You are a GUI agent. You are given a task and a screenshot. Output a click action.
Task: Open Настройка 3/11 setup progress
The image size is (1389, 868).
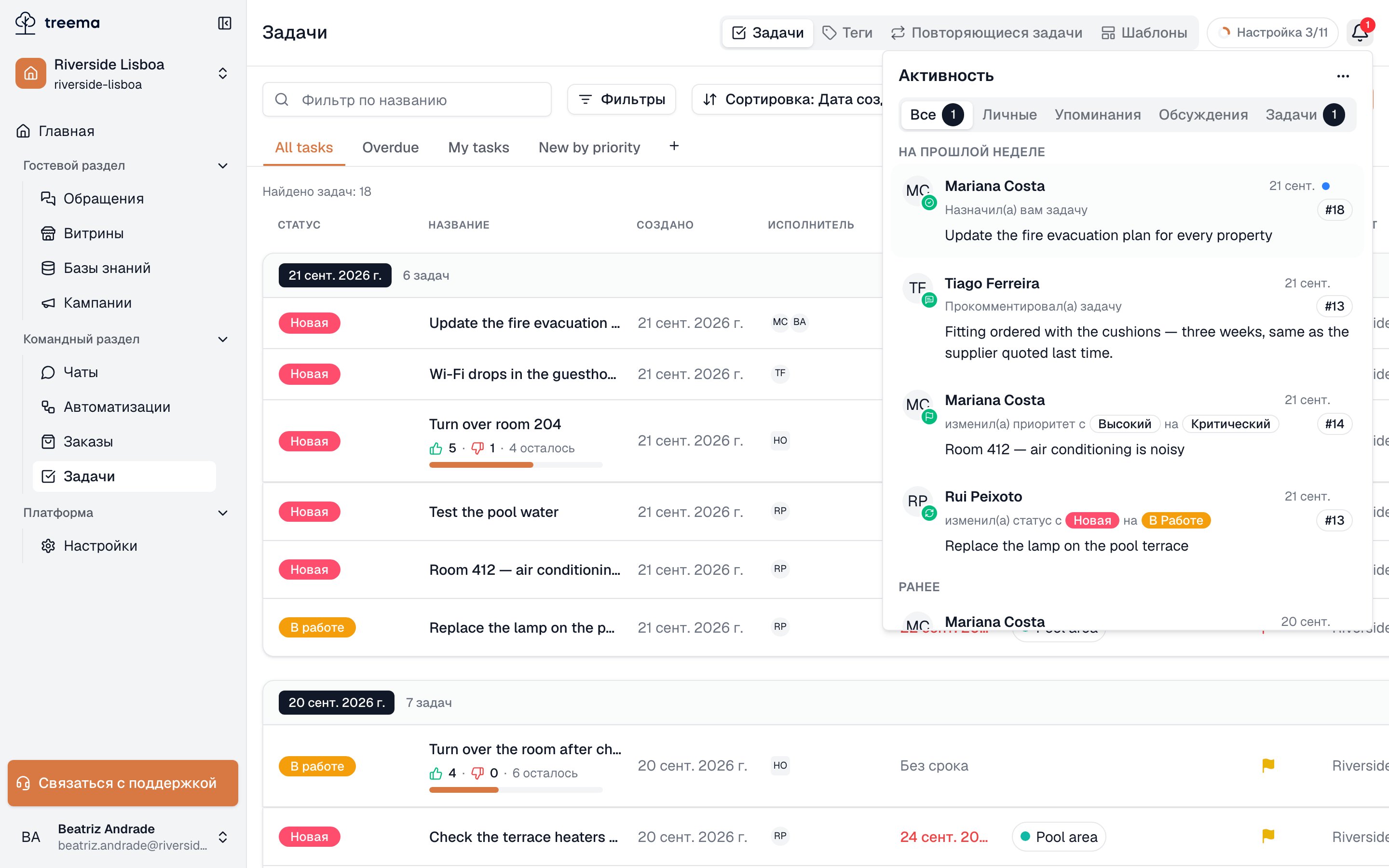point(1272,33)
